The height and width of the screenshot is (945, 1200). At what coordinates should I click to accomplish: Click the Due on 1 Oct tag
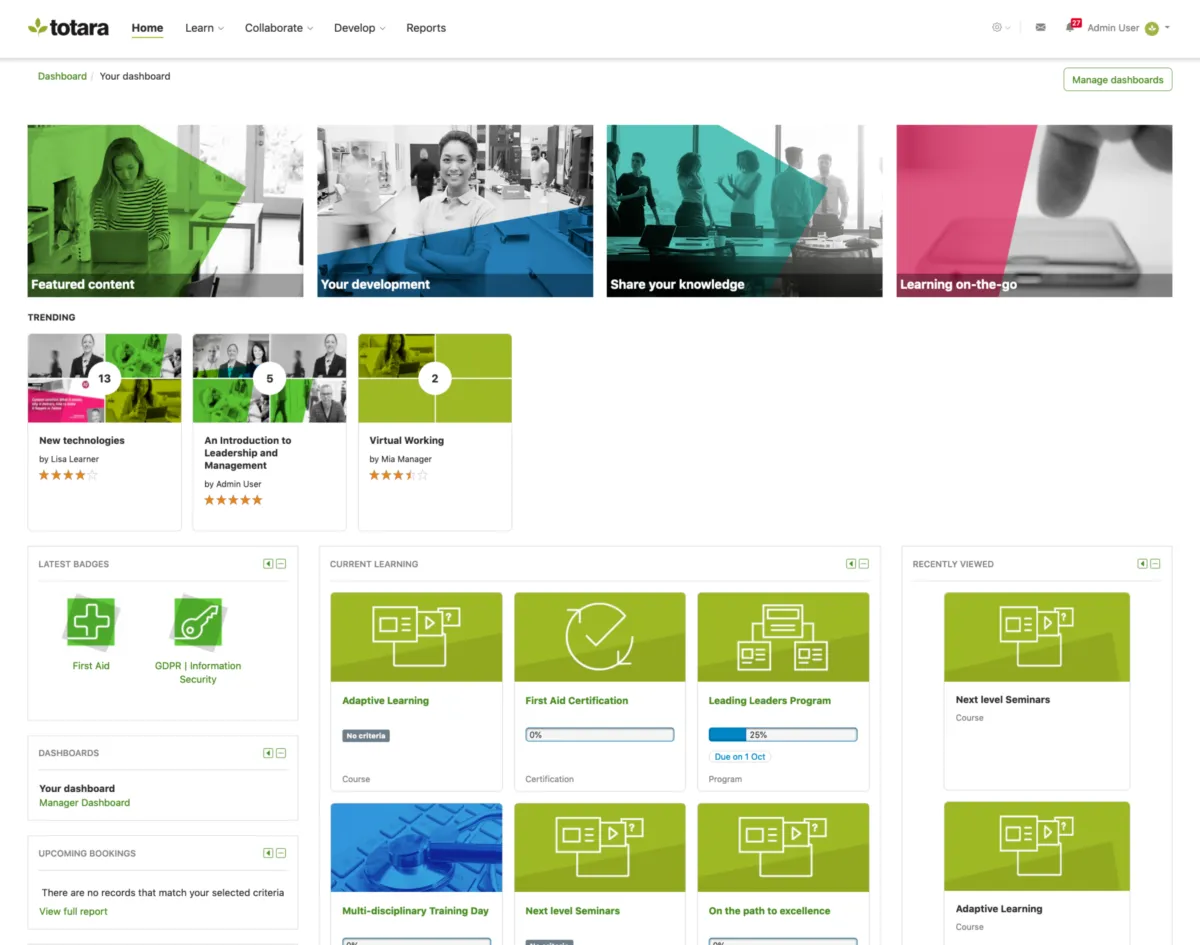point(740,757)
